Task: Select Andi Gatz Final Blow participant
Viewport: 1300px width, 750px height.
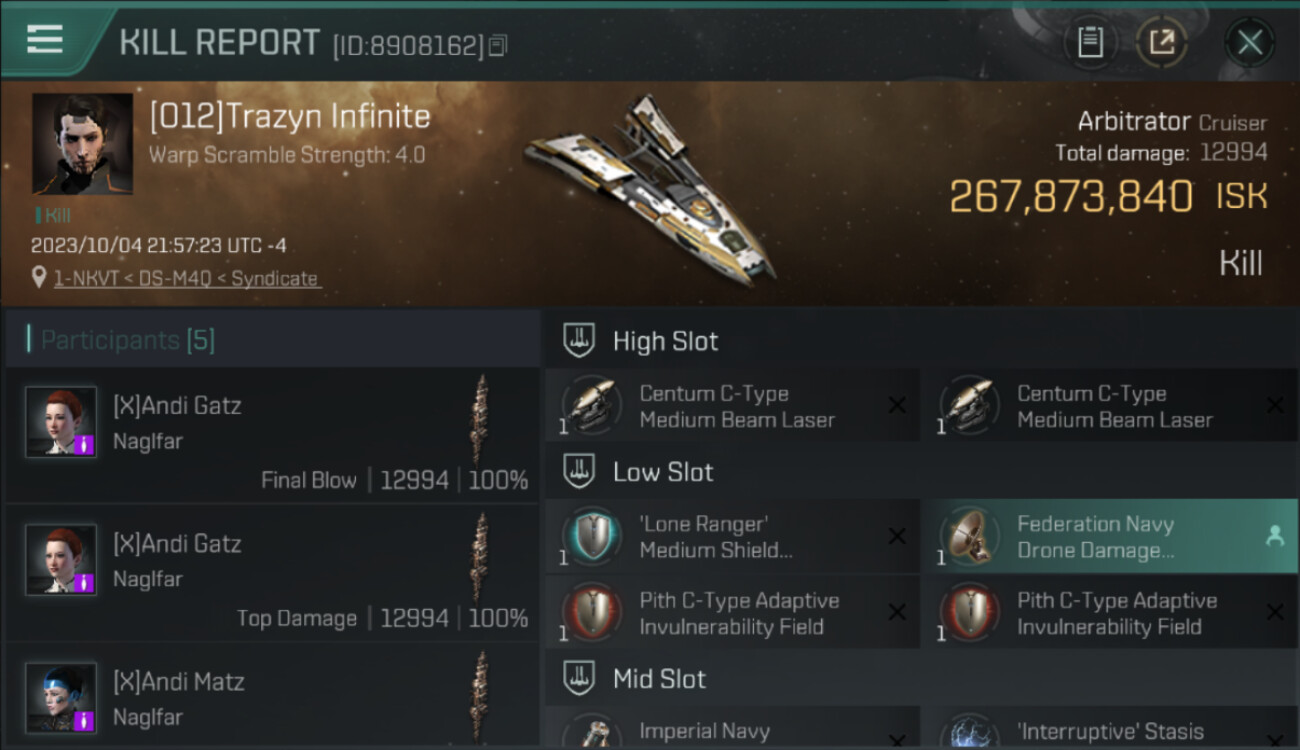Action: click(272, 435)
